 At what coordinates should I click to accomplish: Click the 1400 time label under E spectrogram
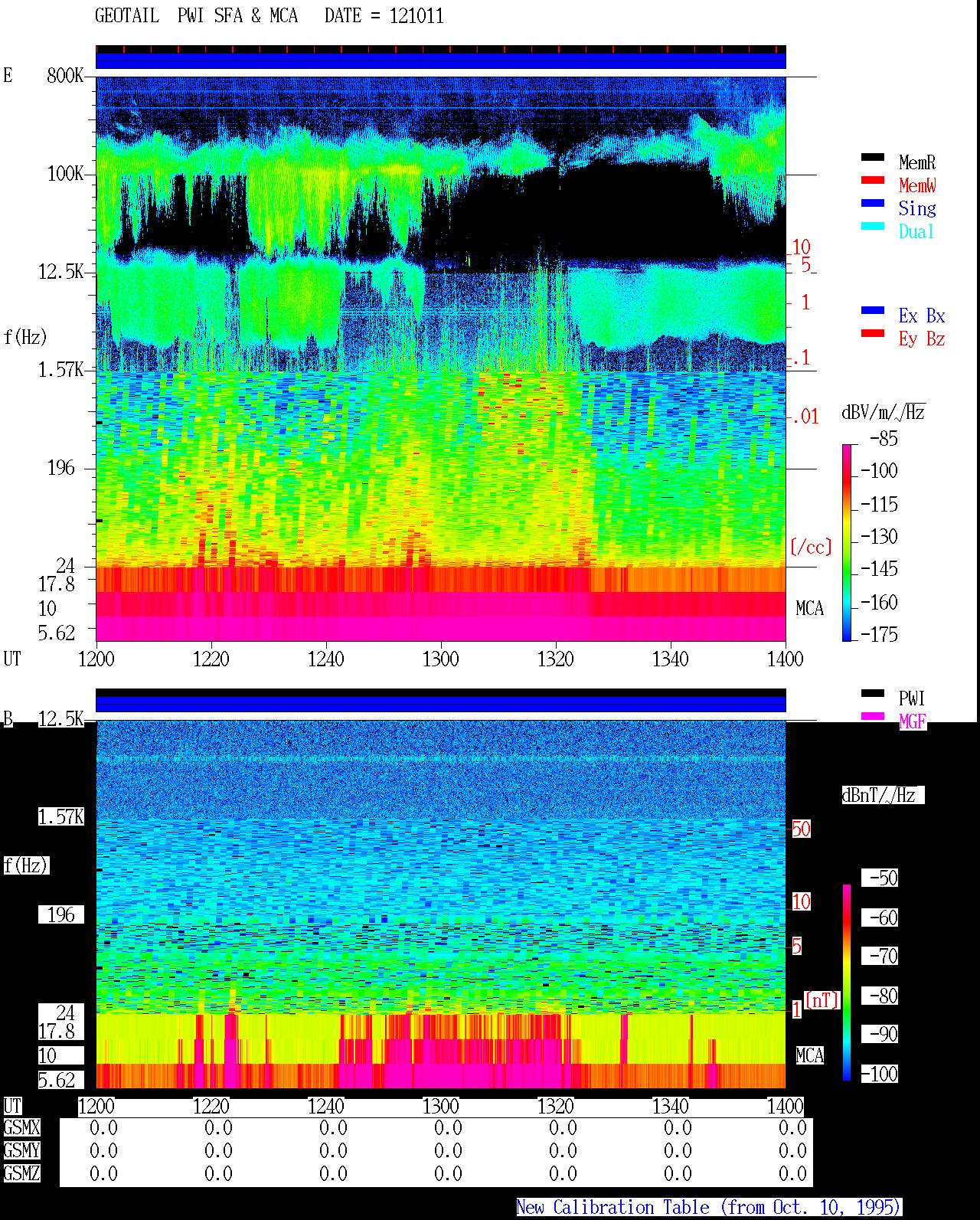(786, 659)
